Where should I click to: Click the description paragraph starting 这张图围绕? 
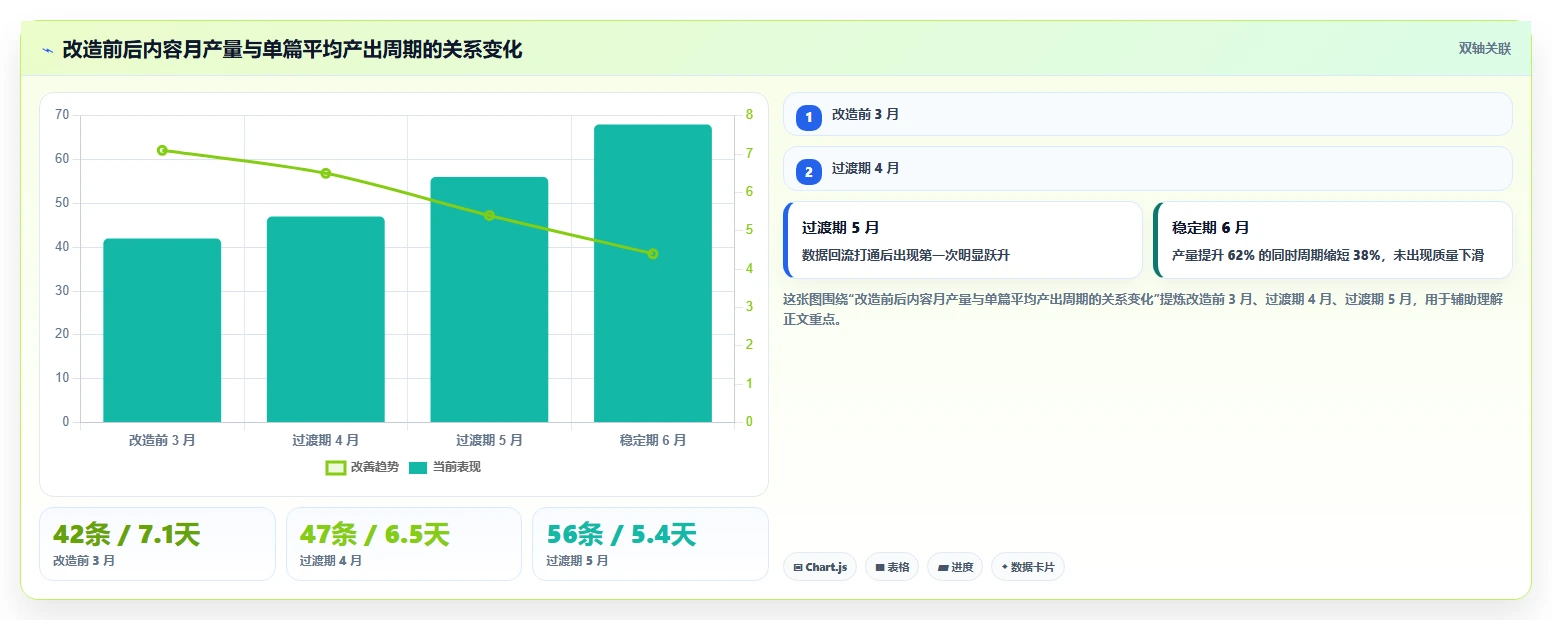coord(1143,309)
